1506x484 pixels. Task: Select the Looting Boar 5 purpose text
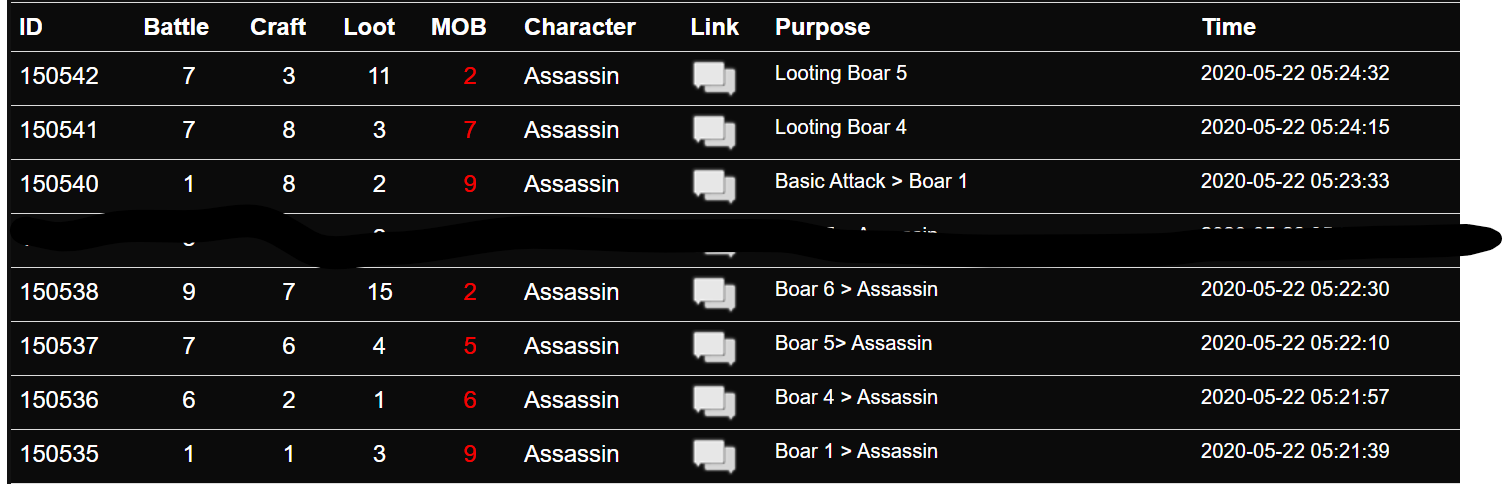(x=841, y=74)
